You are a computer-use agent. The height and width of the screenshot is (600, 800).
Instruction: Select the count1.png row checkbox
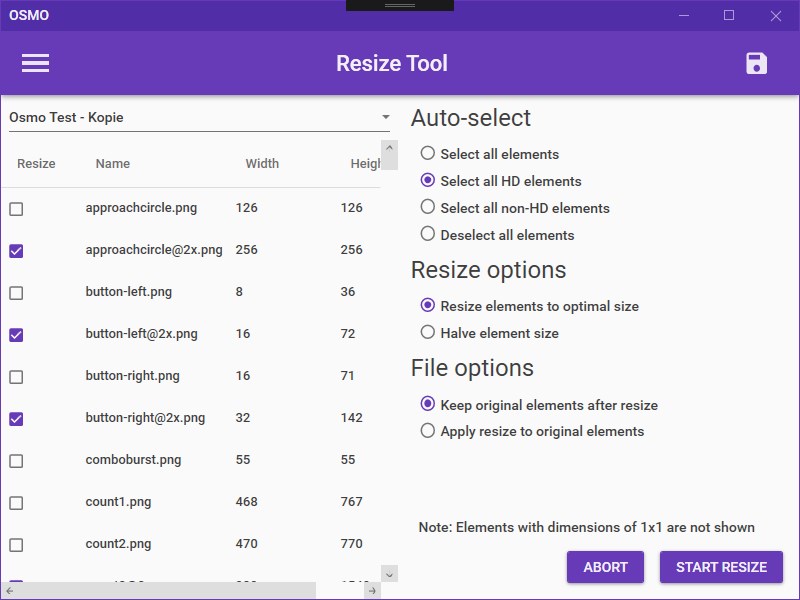pyautogui.click(x=16, y=503)
